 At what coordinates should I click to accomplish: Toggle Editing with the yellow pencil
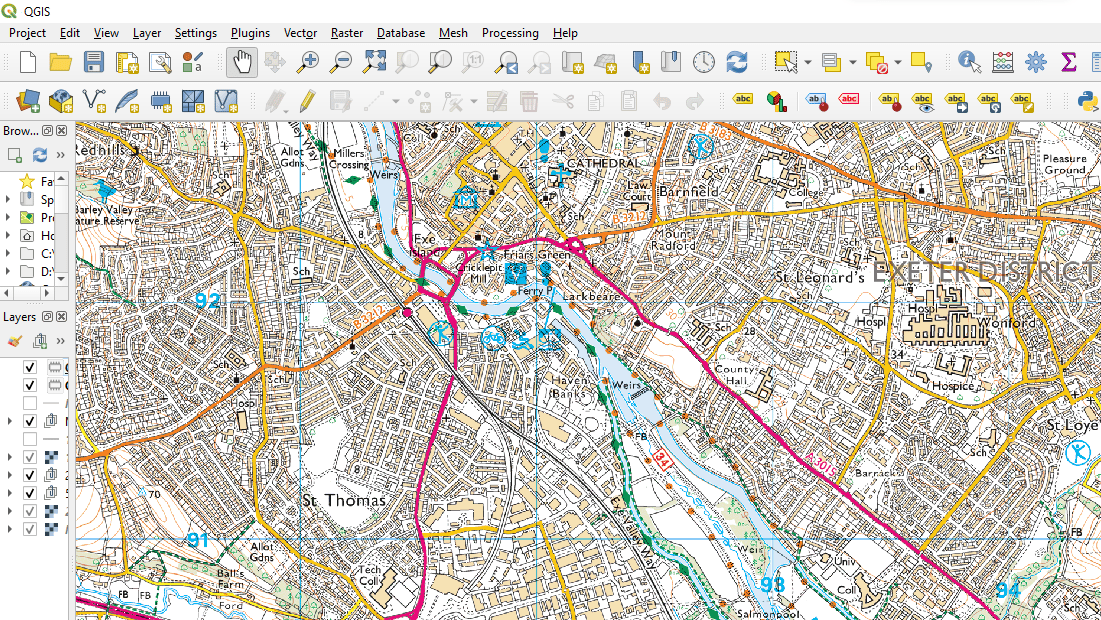pos(306,100)
